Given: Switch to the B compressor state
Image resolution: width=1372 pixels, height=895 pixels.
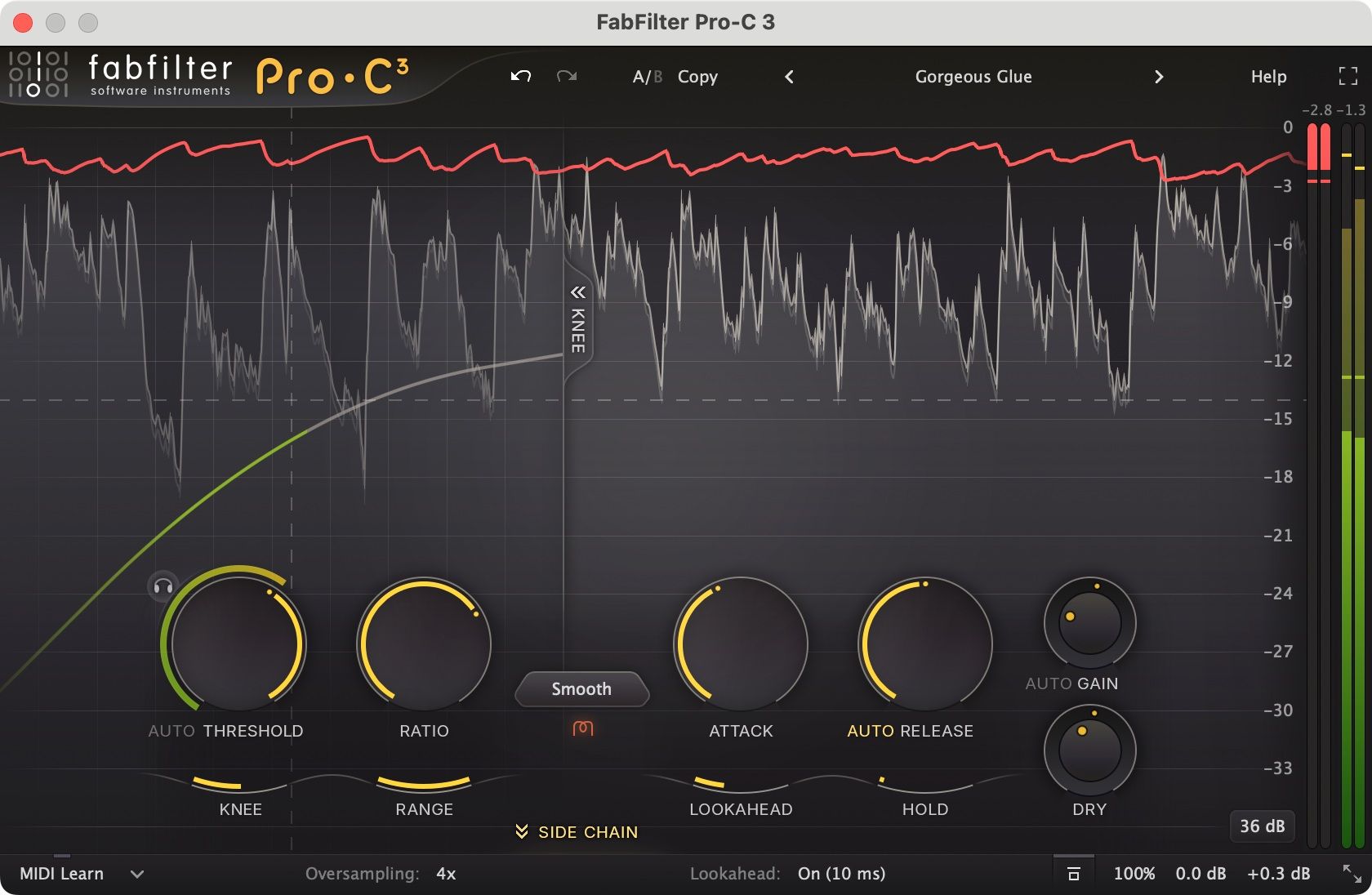Looking at the screenshot, I should 658,76.
